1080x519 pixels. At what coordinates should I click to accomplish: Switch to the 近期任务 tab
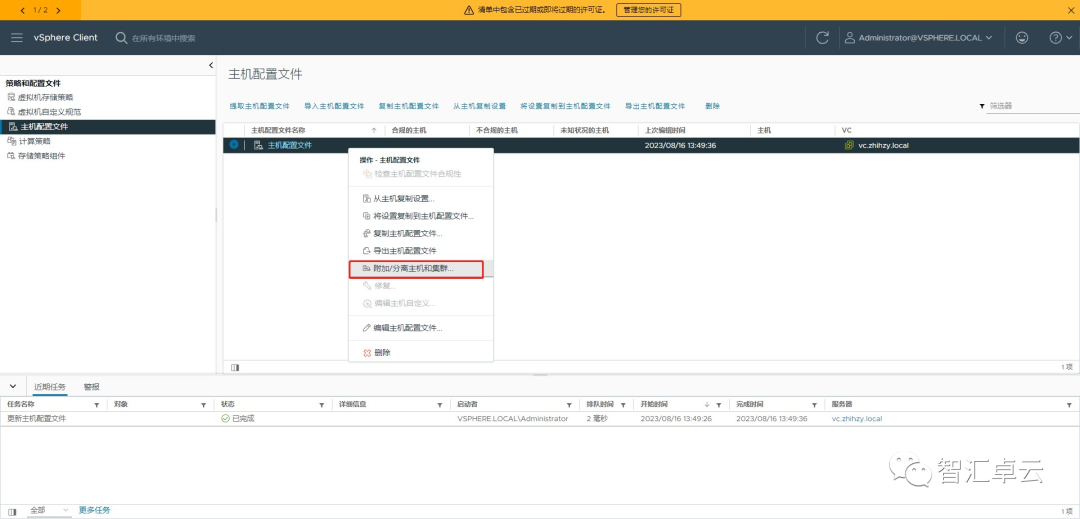coord(50,387)
